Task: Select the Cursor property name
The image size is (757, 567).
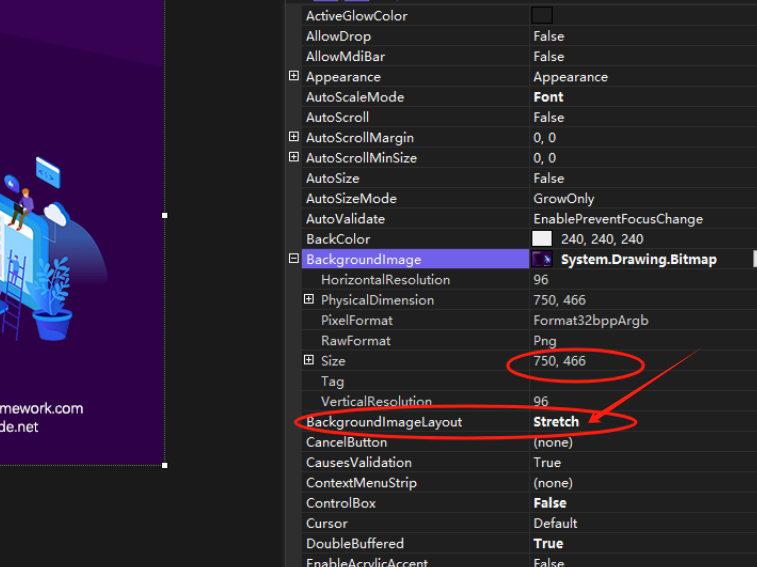Action: [326, 523]
